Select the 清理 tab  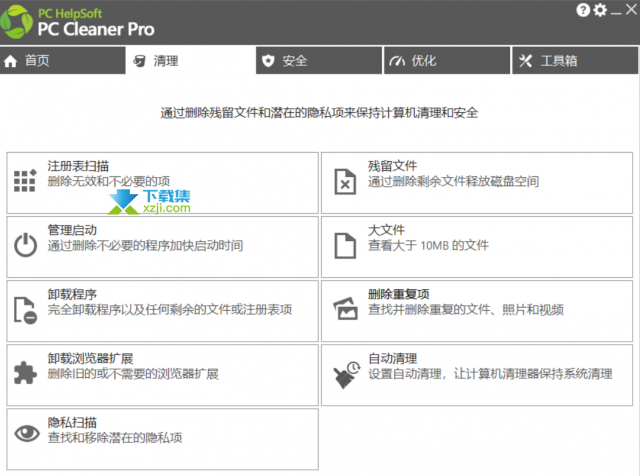[191, 60]
